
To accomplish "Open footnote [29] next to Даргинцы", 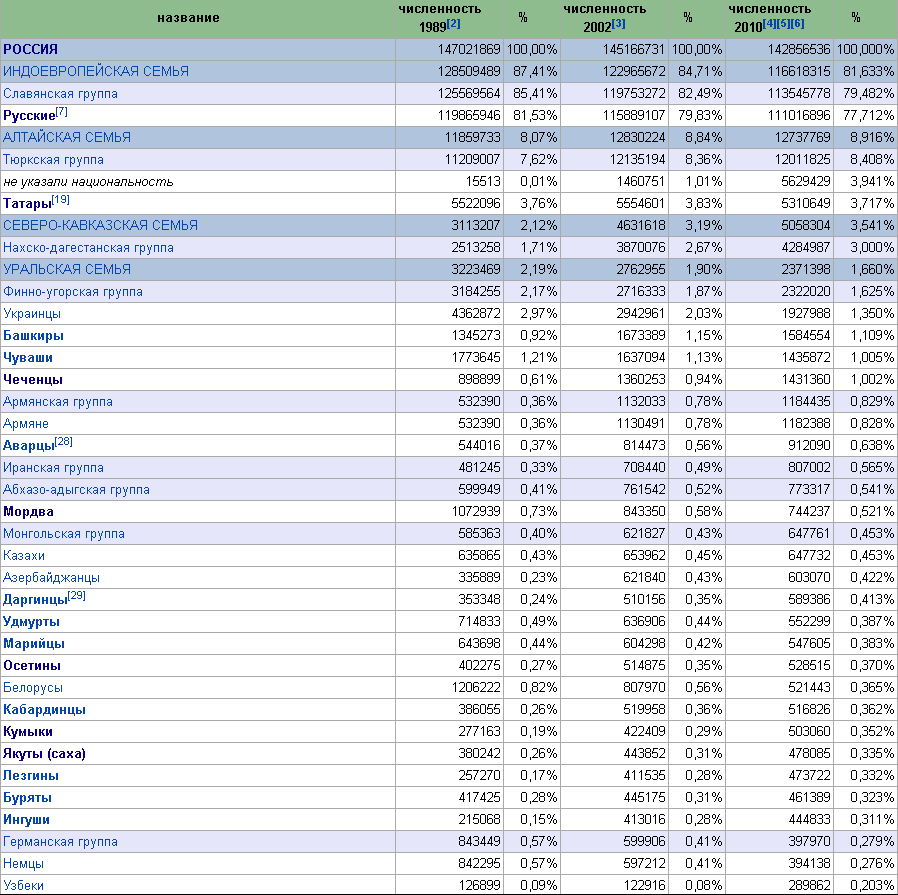I will coord(77,596).
